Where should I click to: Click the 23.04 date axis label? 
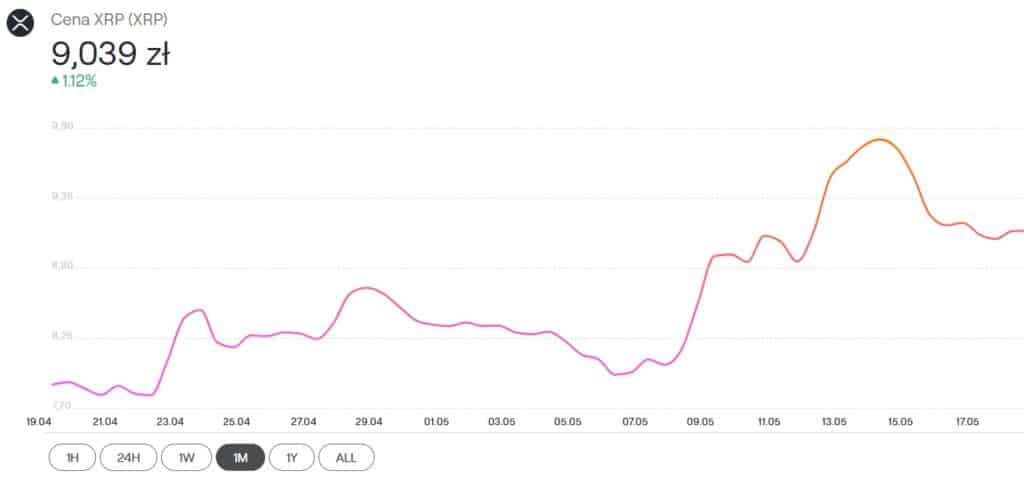tap(170, 422)
